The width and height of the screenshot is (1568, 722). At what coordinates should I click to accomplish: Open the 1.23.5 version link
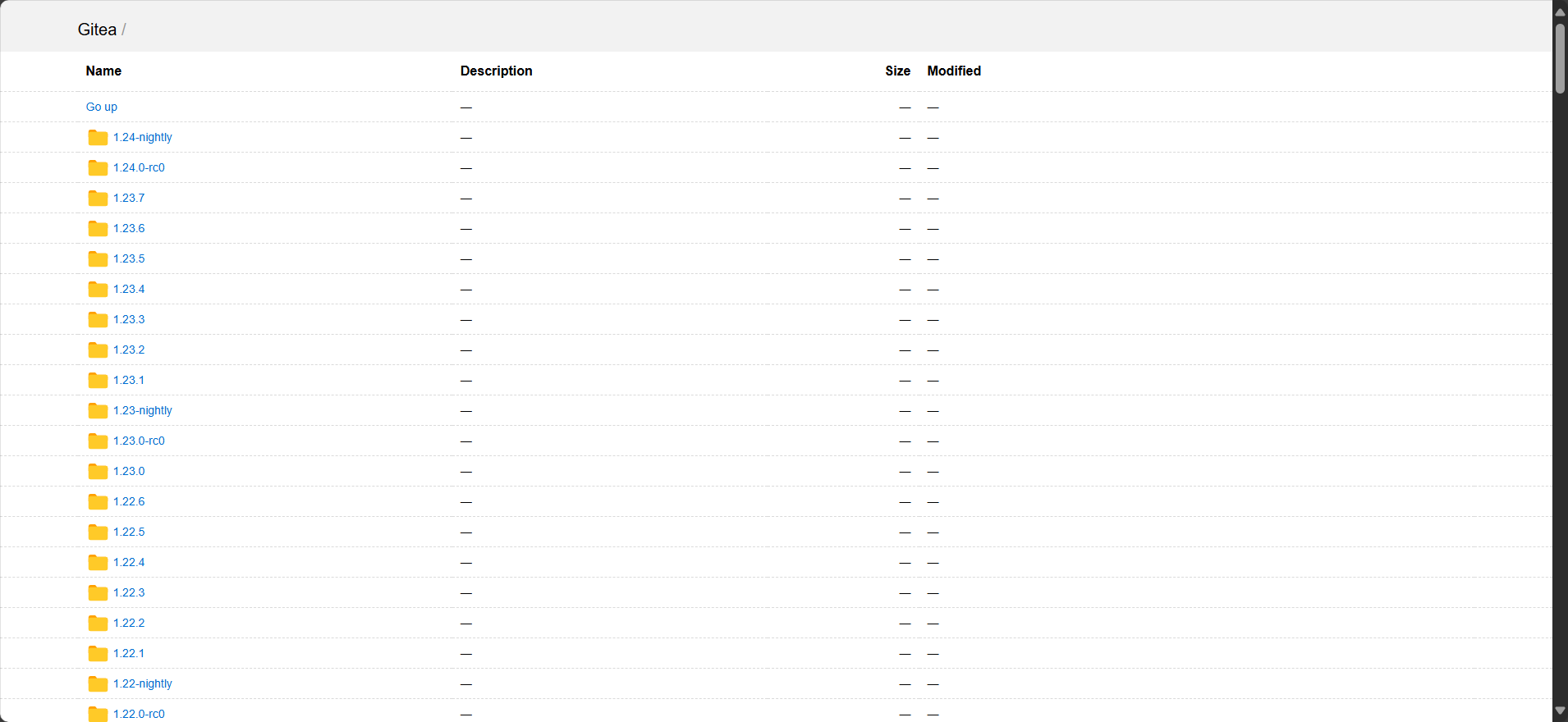point(129,258)
